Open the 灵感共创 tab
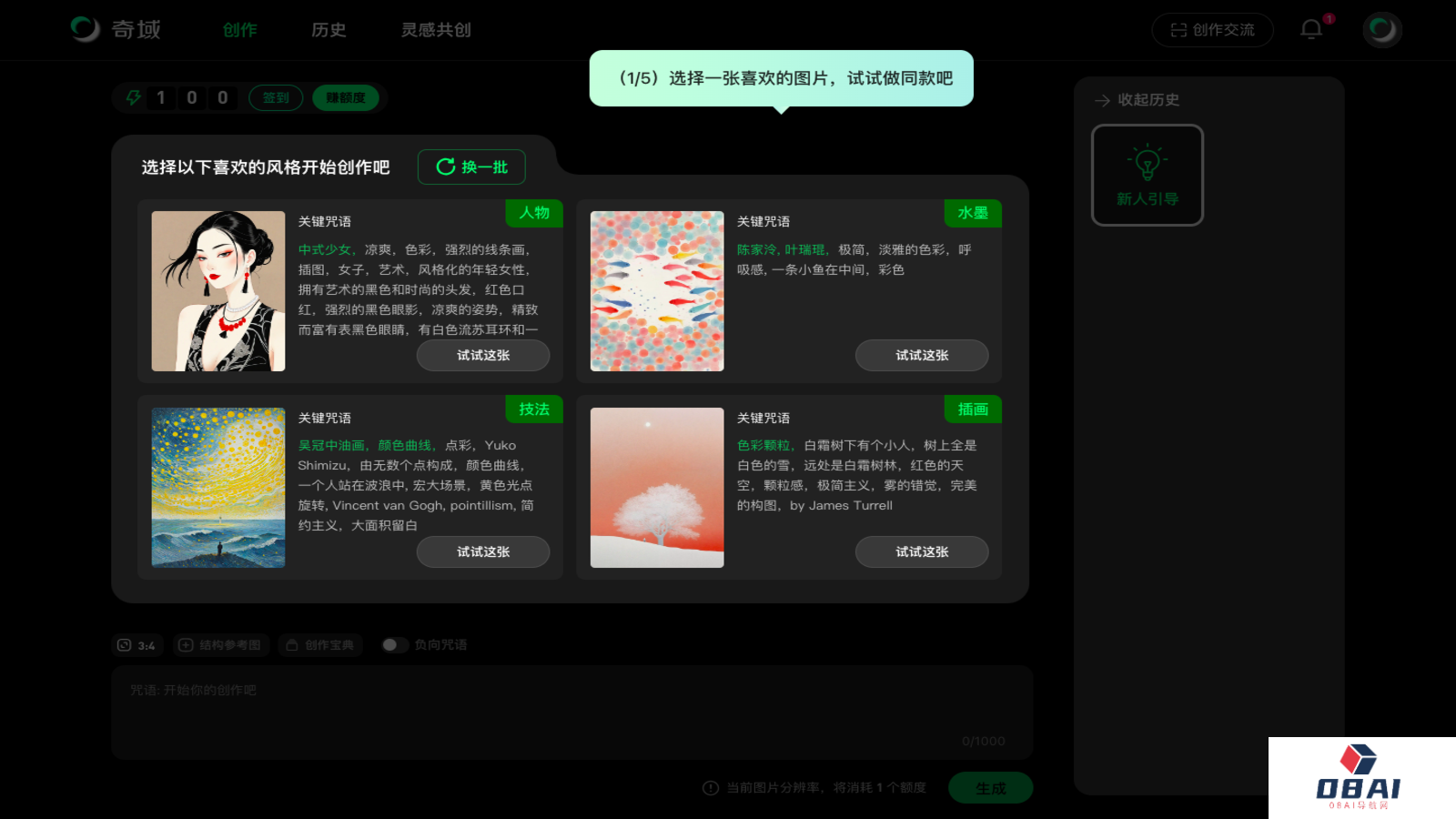The width and height of the screenshot is (1456, 819). 434,30
